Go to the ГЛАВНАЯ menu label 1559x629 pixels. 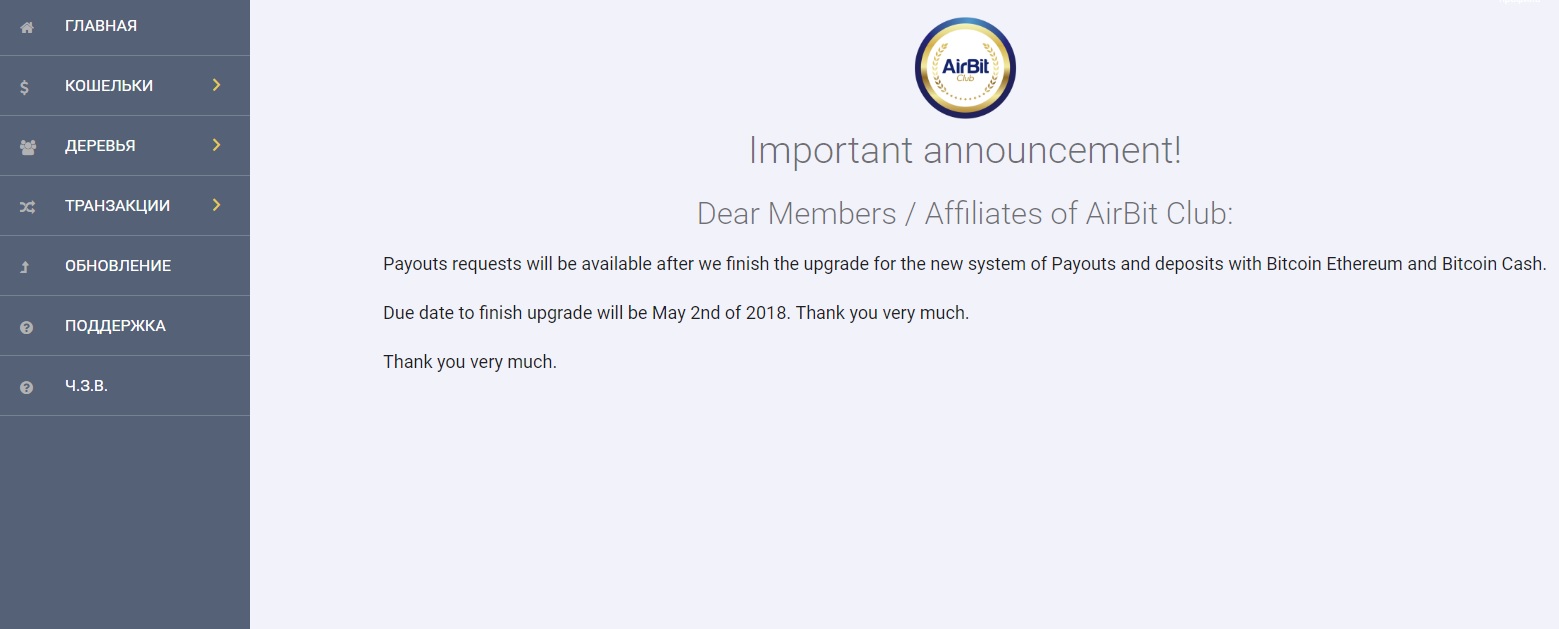click(101, 26)
